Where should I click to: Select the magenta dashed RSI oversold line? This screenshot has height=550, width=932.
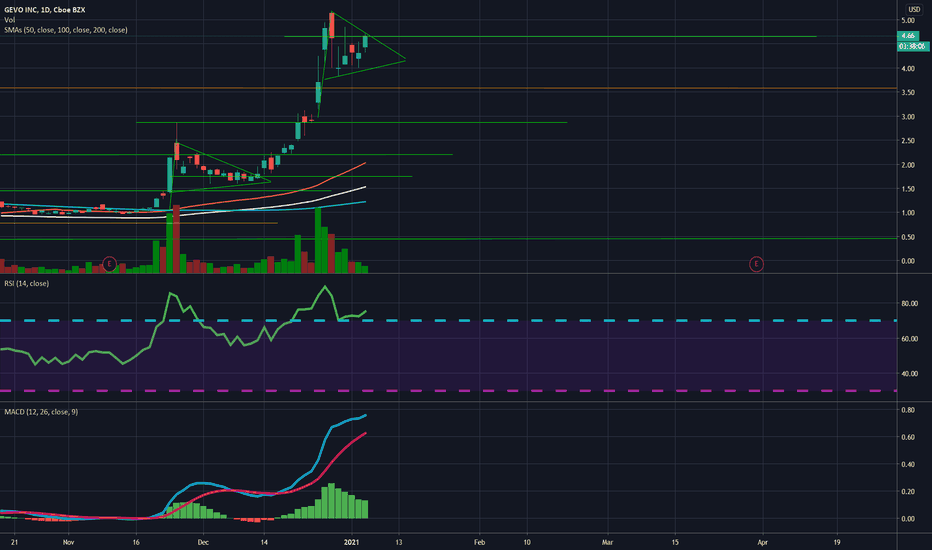pos(448,391)
